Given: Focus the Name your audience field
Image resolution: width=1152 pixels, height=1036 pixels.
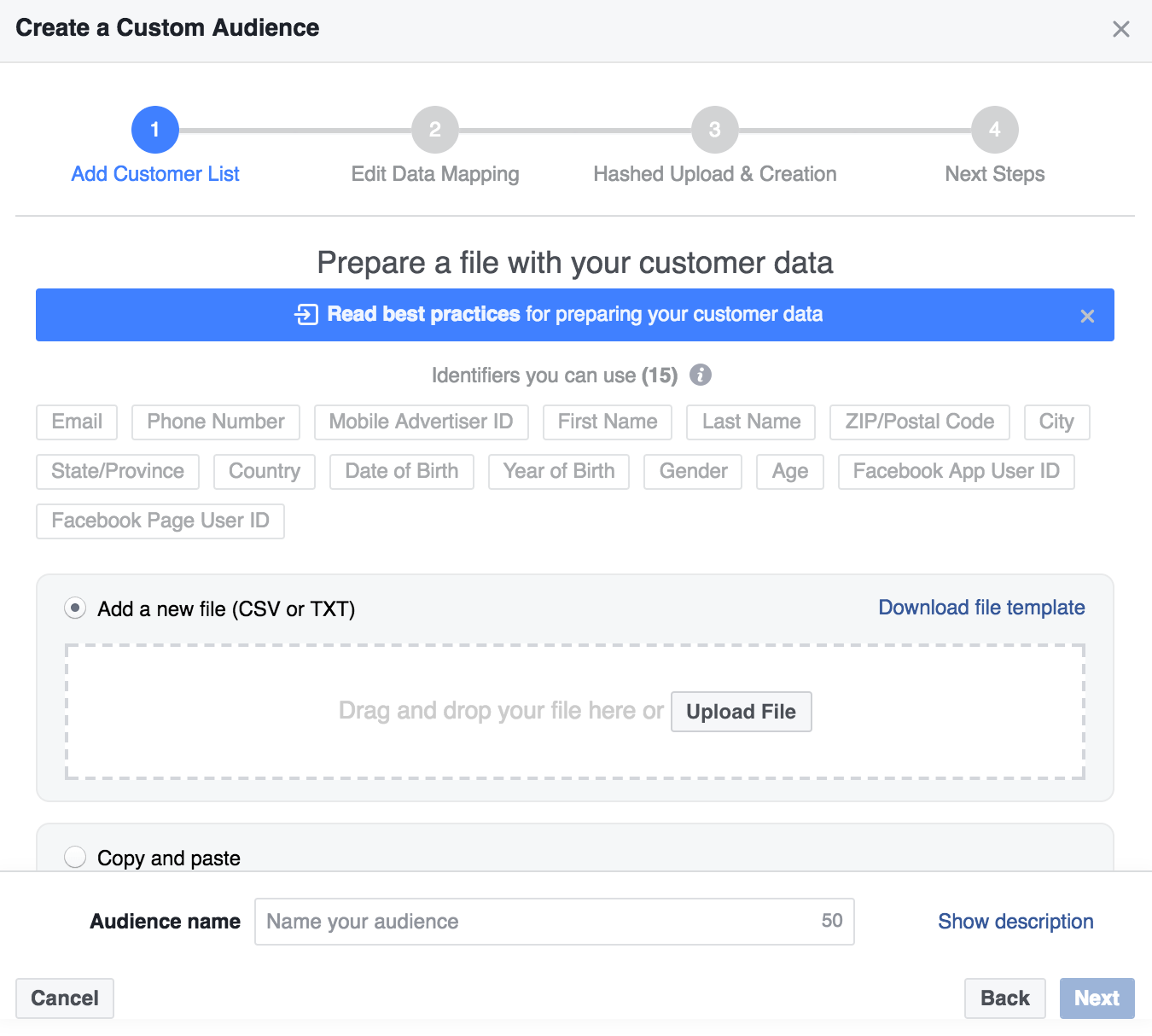Looking at the screenshot, I should pos(555,922).
